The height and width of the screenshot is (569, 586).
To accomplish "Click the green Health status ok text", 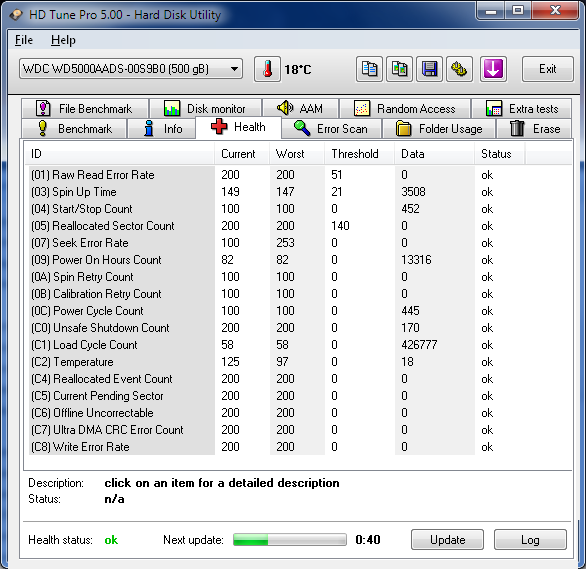I will click(x=111, y=540).
